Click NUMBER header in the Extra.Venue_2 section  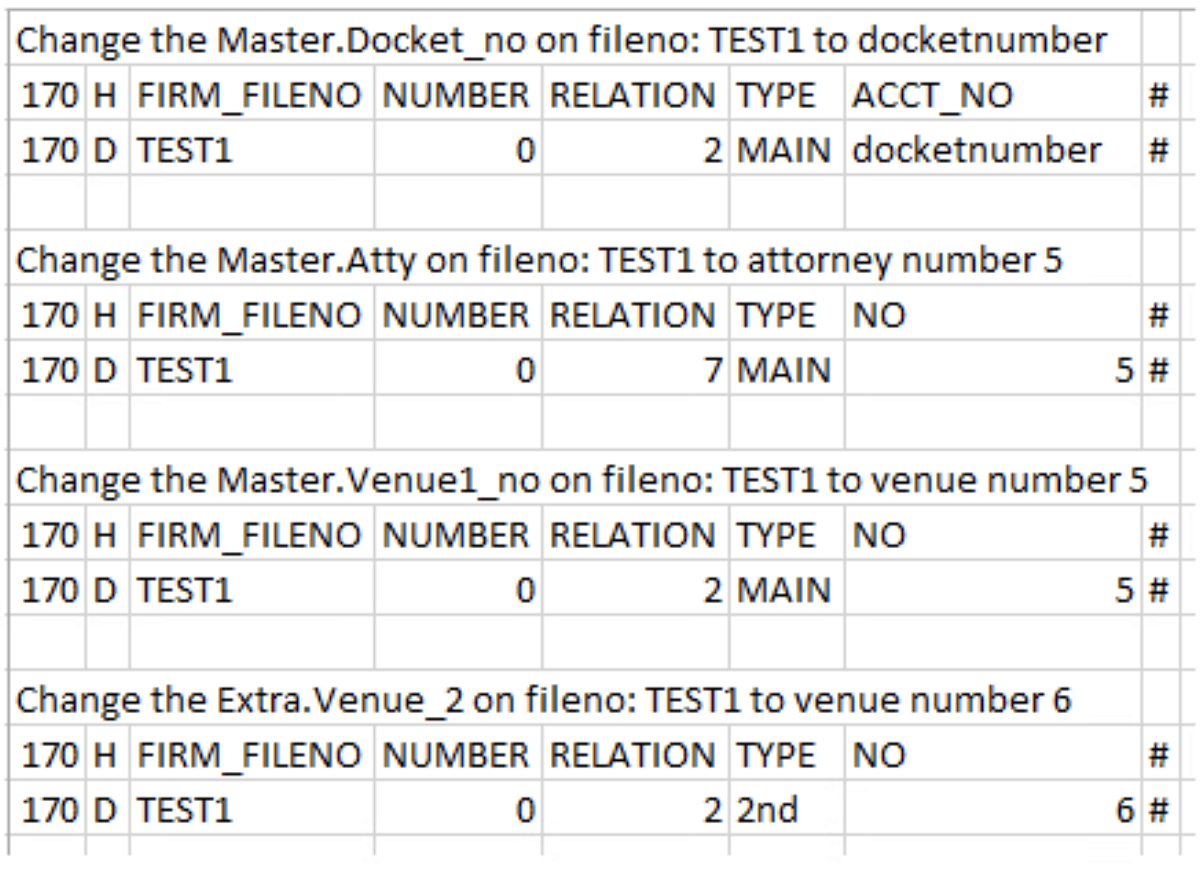456,755
